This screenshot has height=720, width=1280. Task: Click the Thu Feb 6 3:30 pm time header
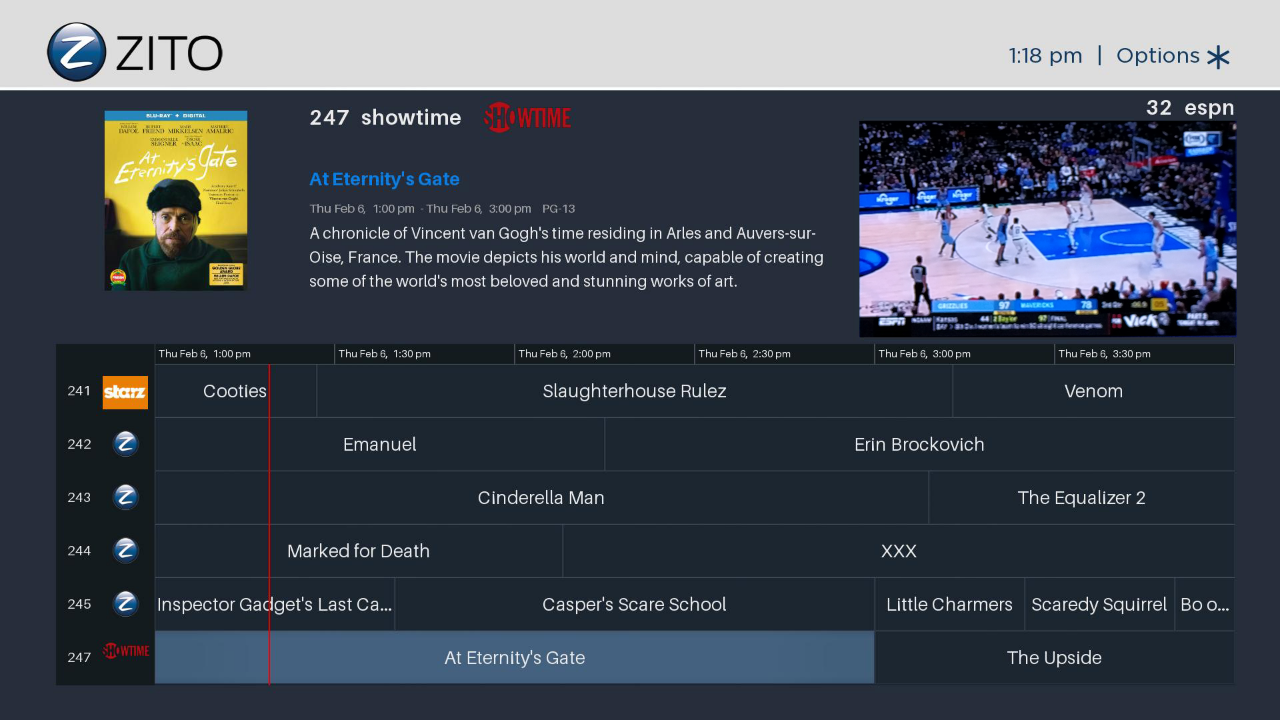[1107, 353]
